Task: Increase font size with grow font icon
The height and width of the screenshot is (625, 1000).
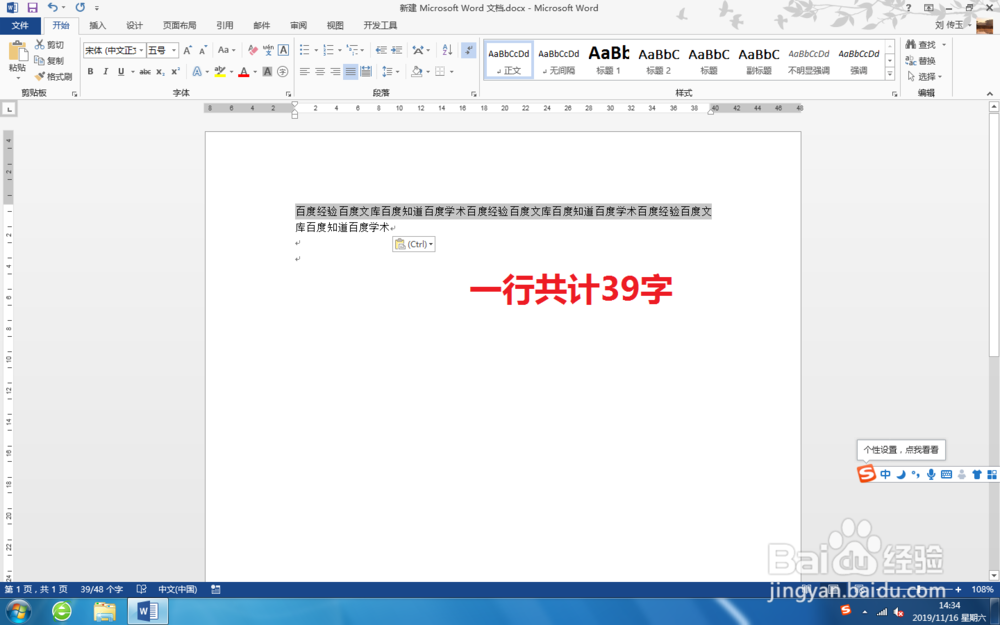Action: click(x=188, y=50)
